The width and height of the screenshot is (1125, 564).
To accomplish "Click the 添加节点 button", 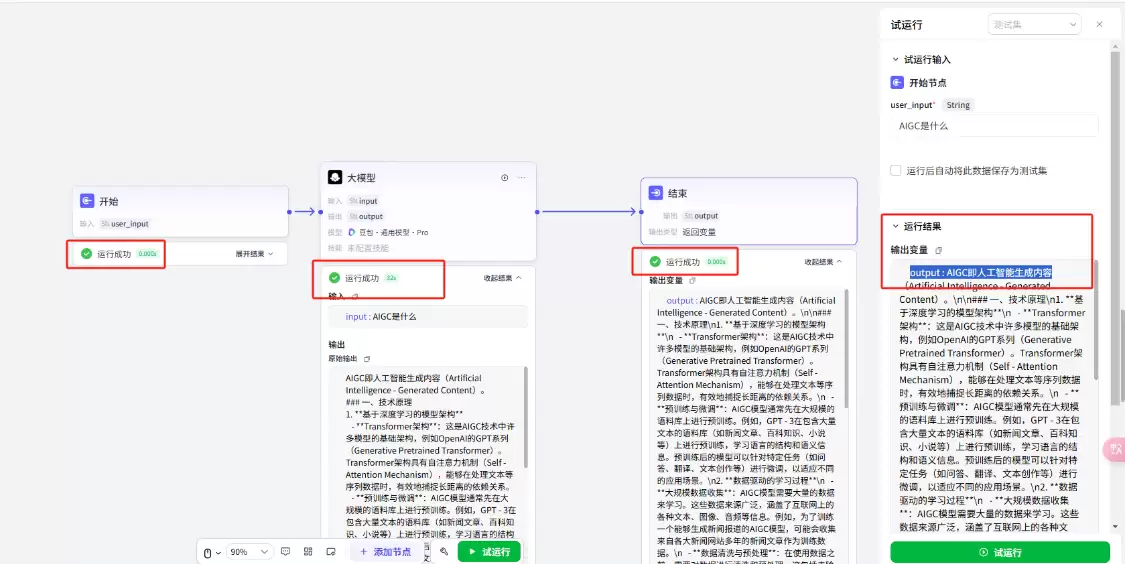I will point(386,552).
